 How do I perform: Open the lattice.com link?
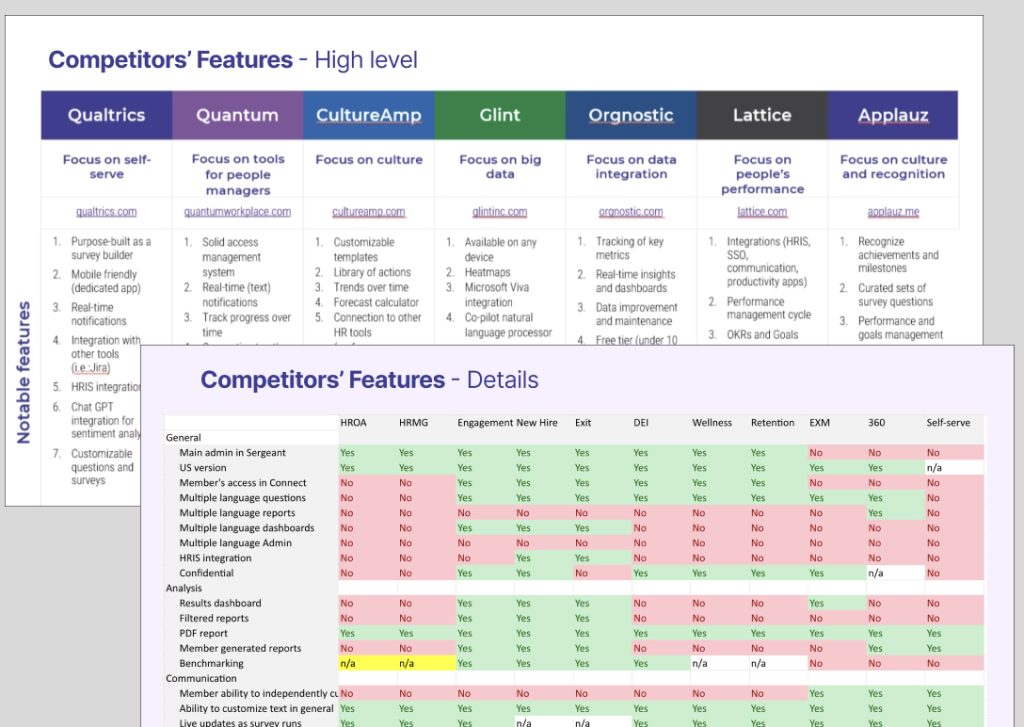(762, 212)
